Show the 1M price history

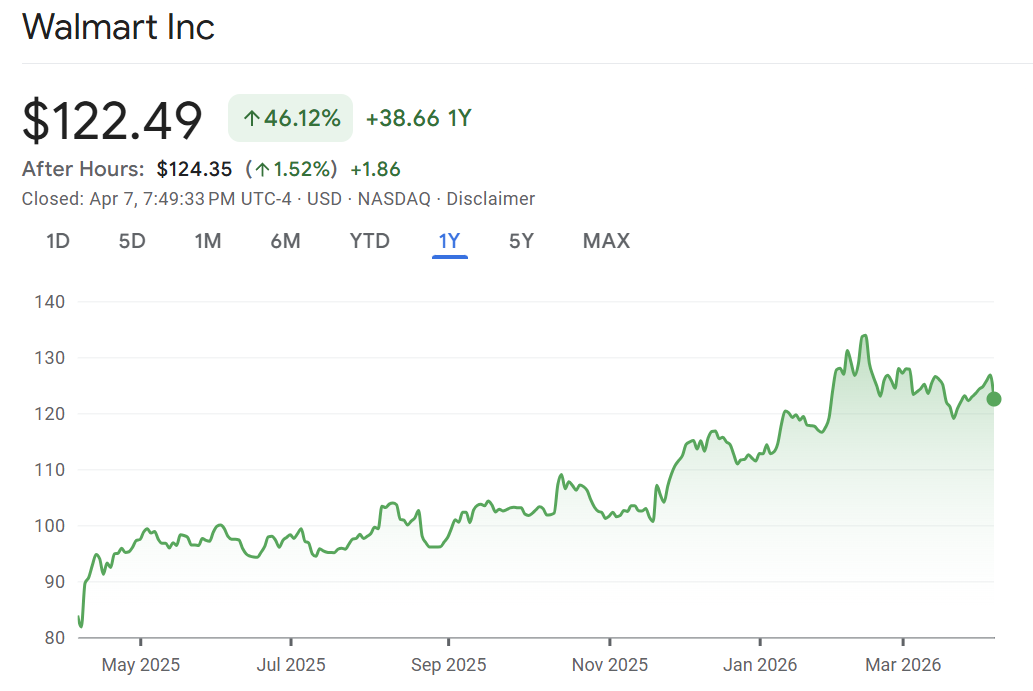[x=208, y=241]
